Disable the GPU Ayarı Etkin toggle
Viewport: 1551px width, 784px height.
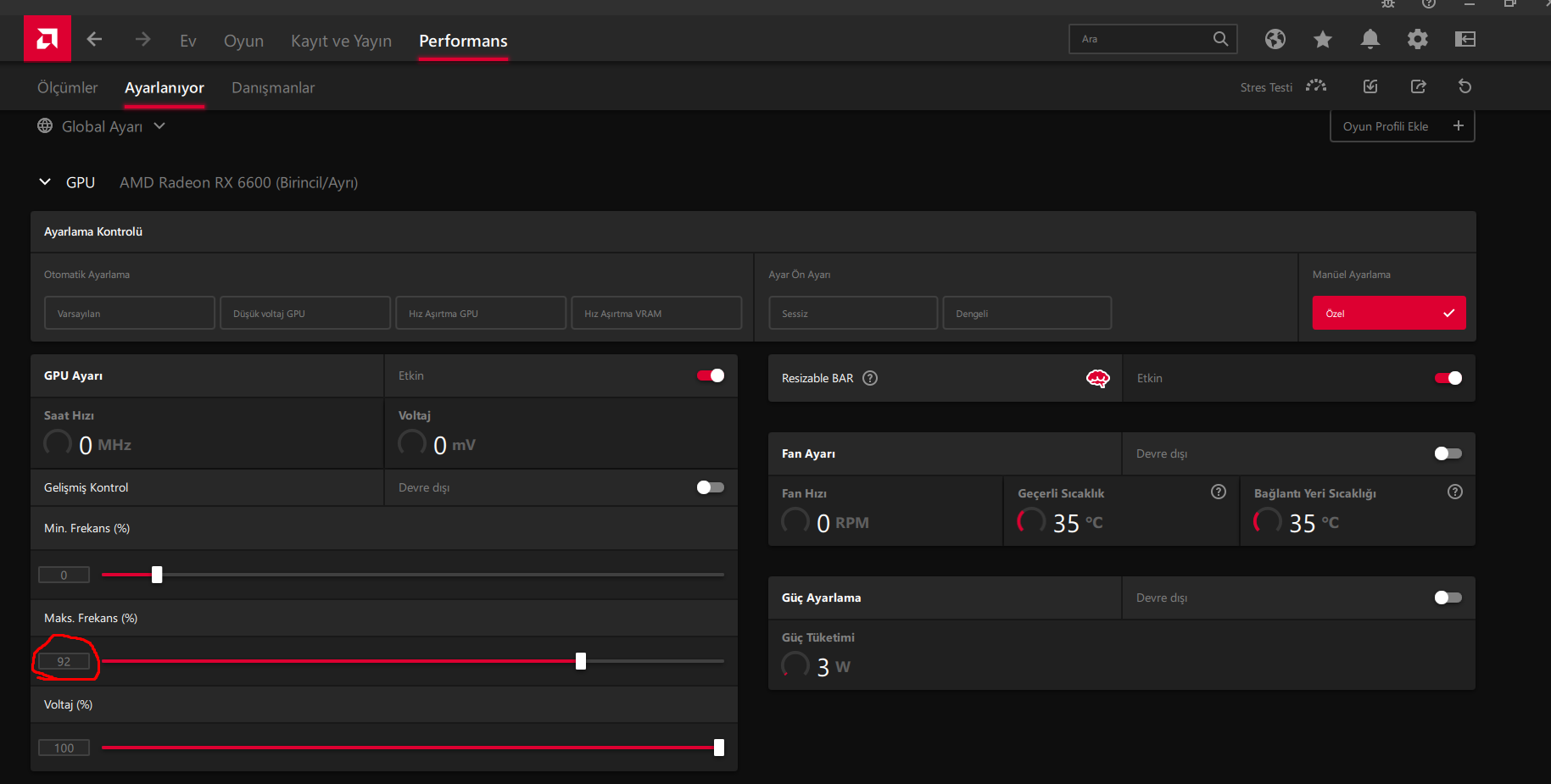click(711, 375)
